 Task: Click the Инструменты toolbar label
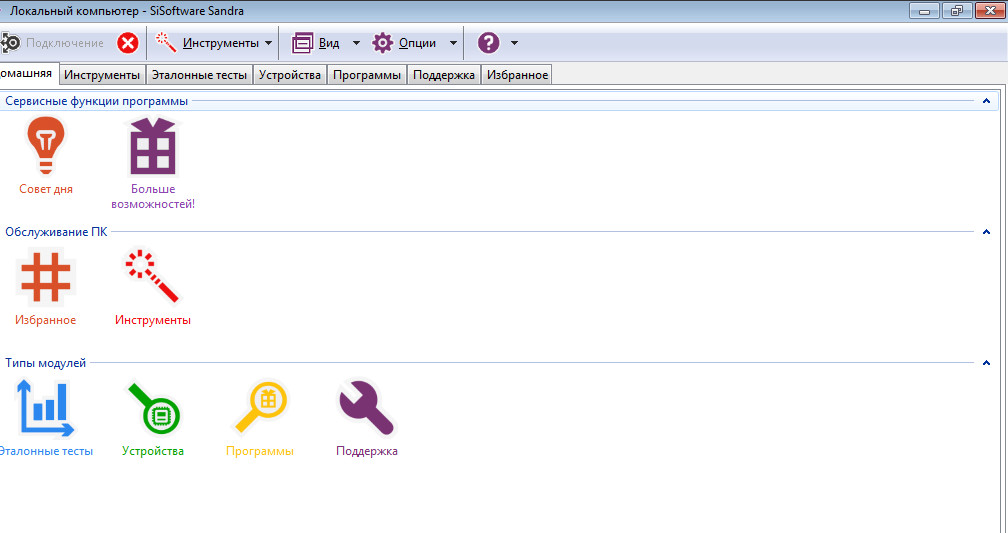tap(220, 43)
